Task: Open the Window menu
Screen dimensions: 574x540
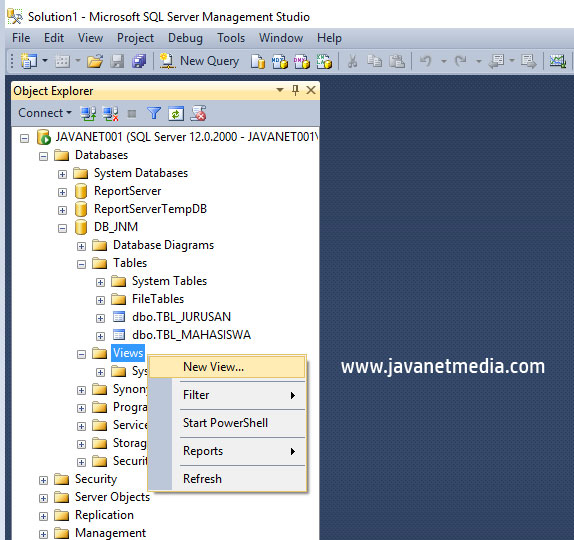Action: (281, 38)
